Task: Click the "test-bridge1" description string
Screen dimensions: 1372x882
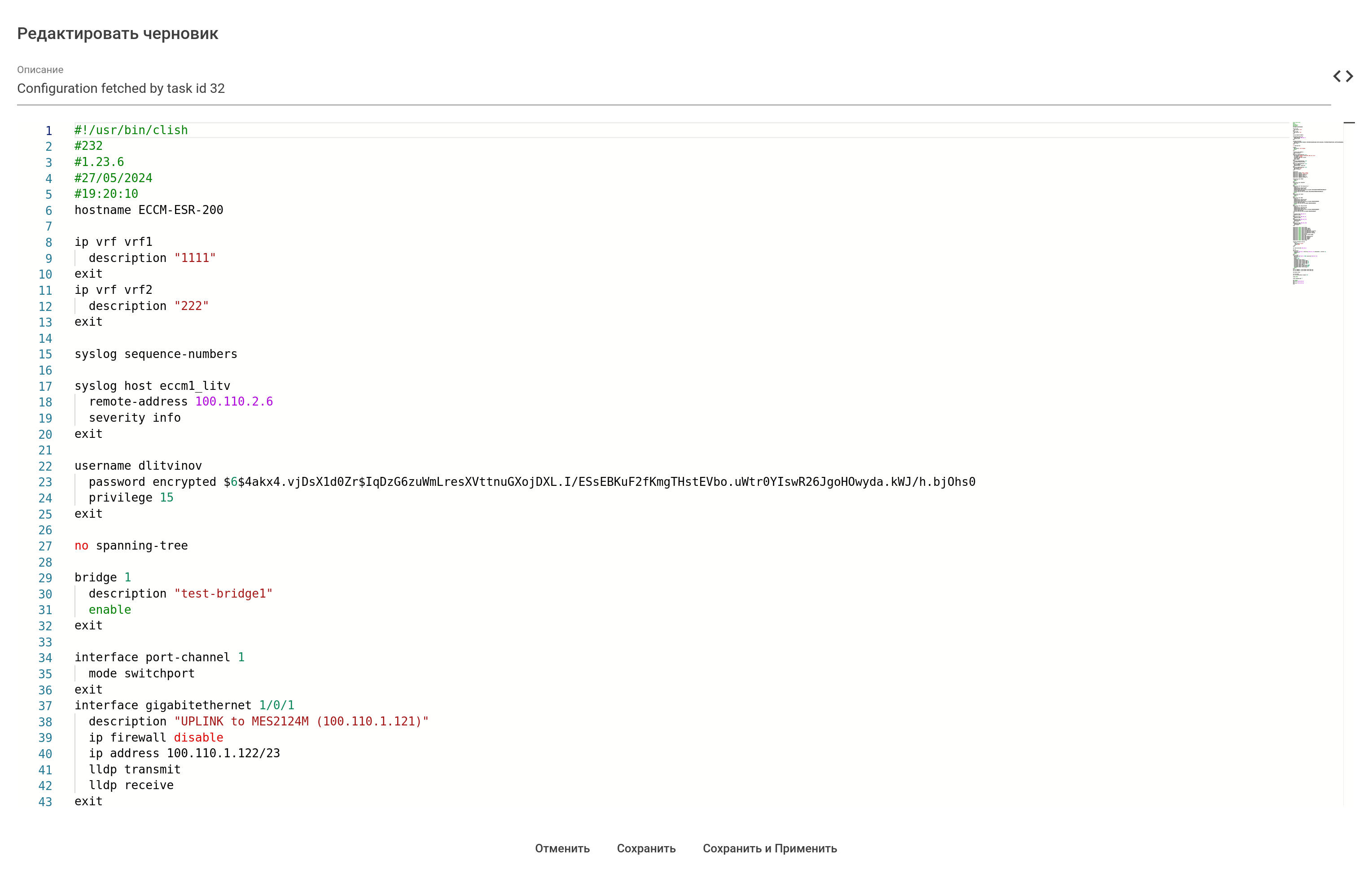Action: click(x=224, y=594)
